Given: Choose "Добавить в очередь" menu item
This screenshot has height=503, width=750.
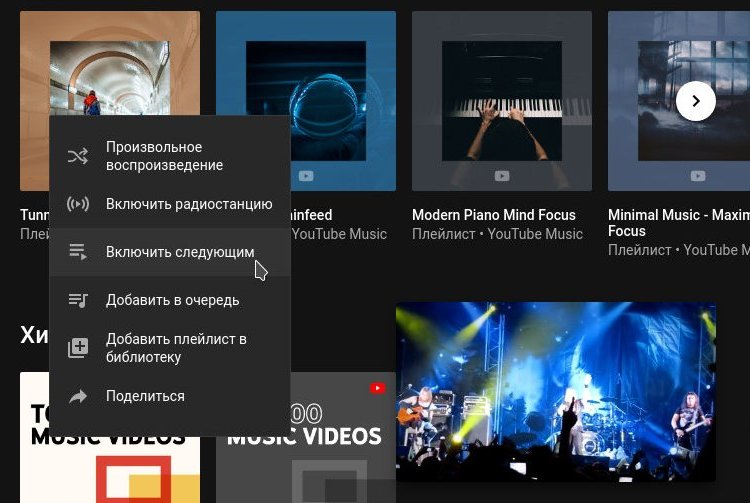Looking at the screenshot, I should coord(170,300).
